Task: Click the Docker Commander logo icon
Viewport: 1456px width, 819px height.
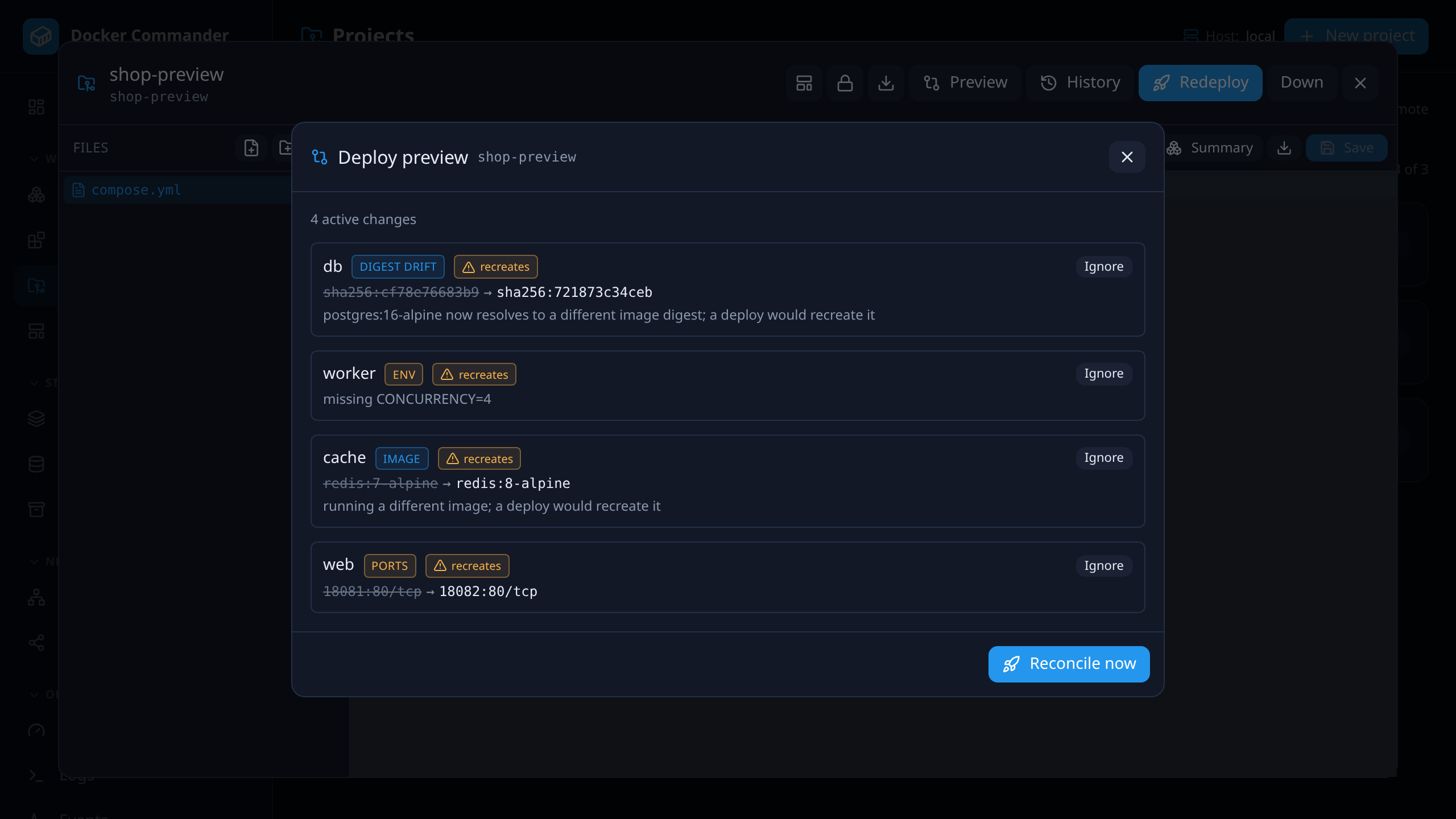Action: (41, 36)
